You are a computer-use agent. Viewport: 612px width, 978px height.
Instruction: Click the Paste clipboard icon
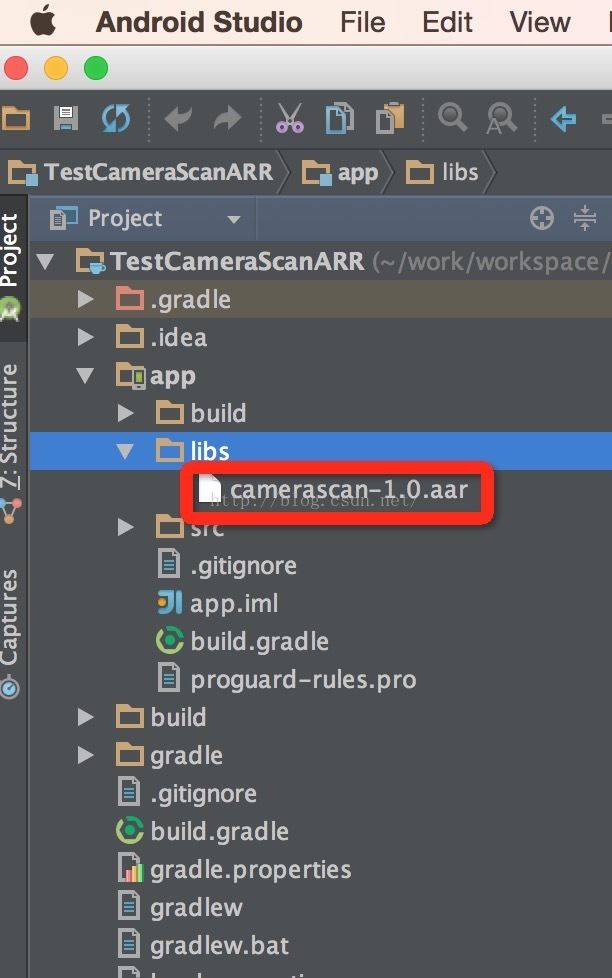pos(389,119)
